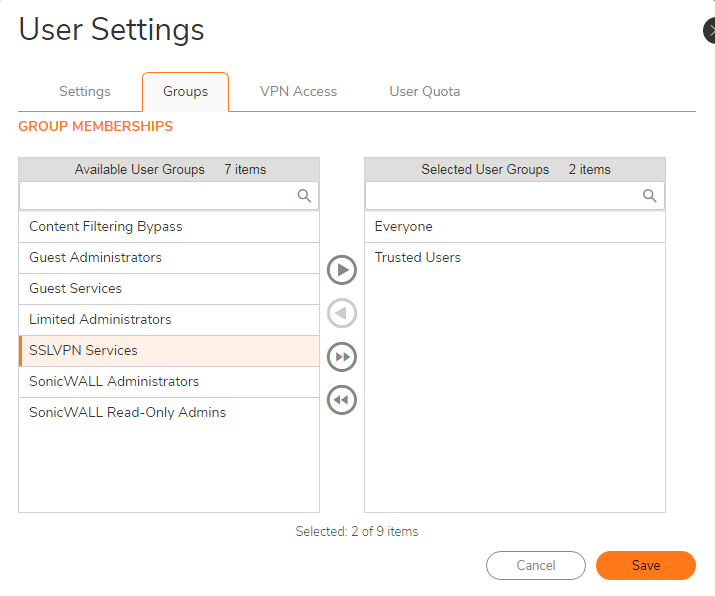
Task: Select Content Filtering Bypass group
Action: (x=169, y=227)
